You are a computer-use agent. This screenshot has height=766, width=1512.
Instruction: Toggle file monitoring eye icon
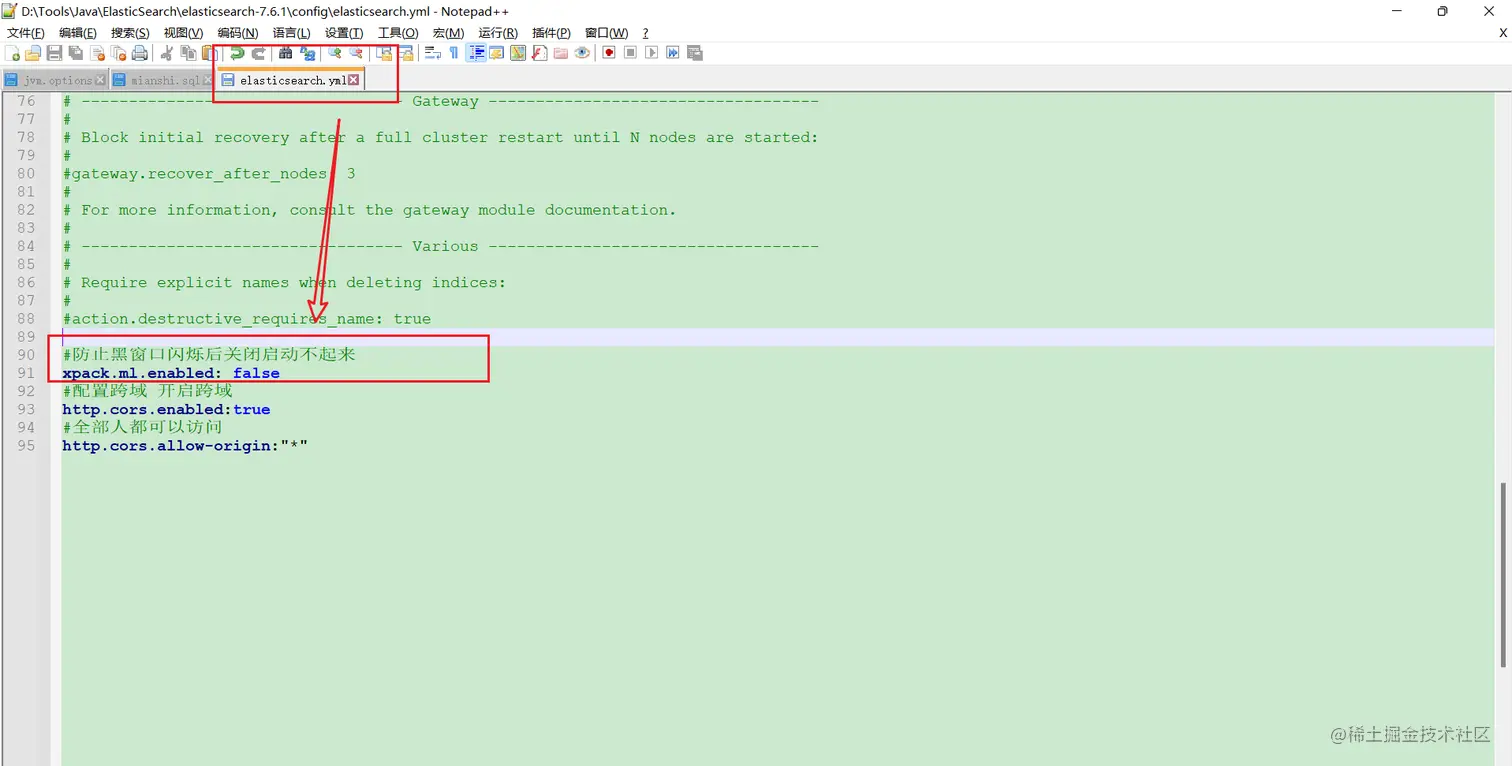click(581, 53)
